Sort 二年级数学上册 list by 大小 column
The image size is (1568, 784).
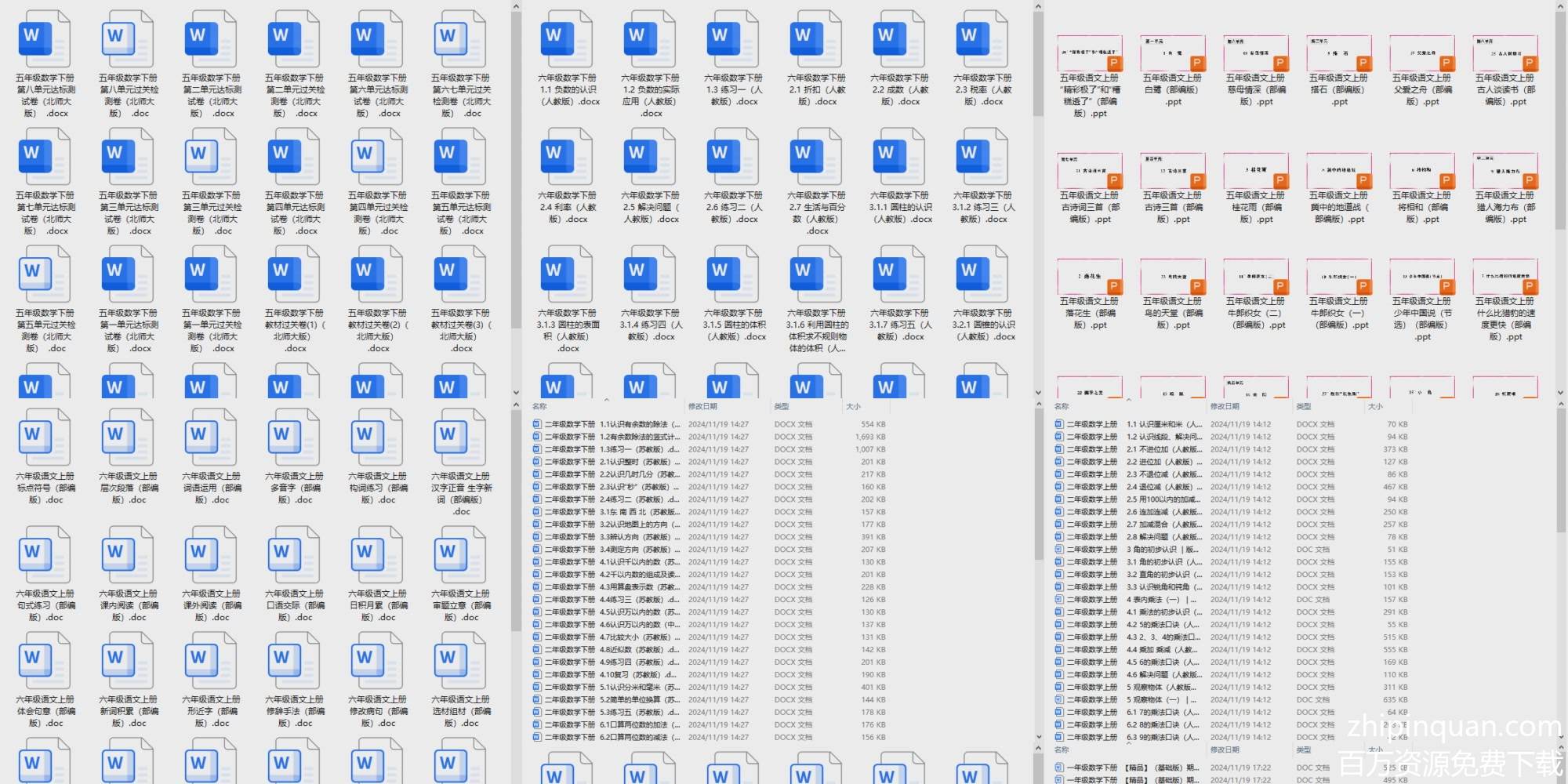1375,406
